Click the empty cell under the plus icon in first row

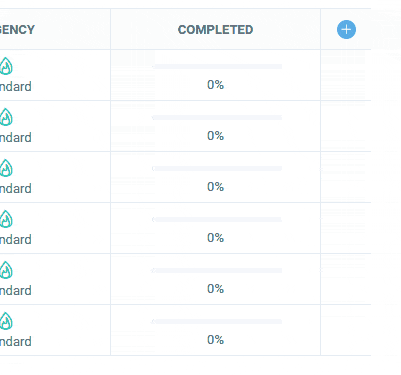coord(346,75)
